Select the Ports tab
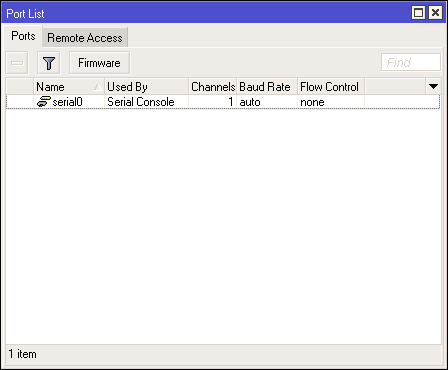448x370 pixels. [x=23, y=36]
